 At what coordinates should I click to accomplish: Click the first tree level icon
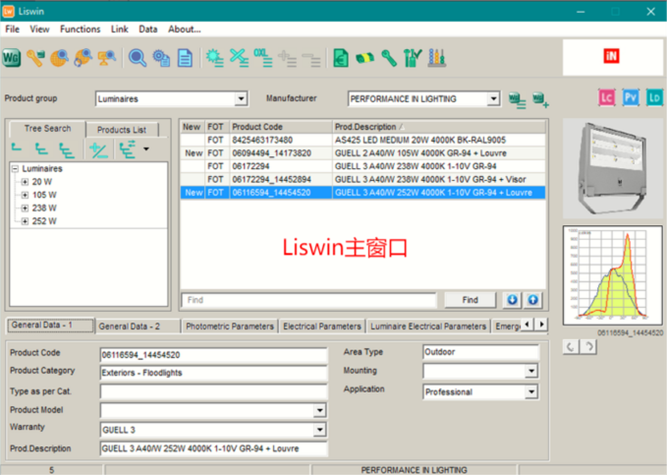16,148
